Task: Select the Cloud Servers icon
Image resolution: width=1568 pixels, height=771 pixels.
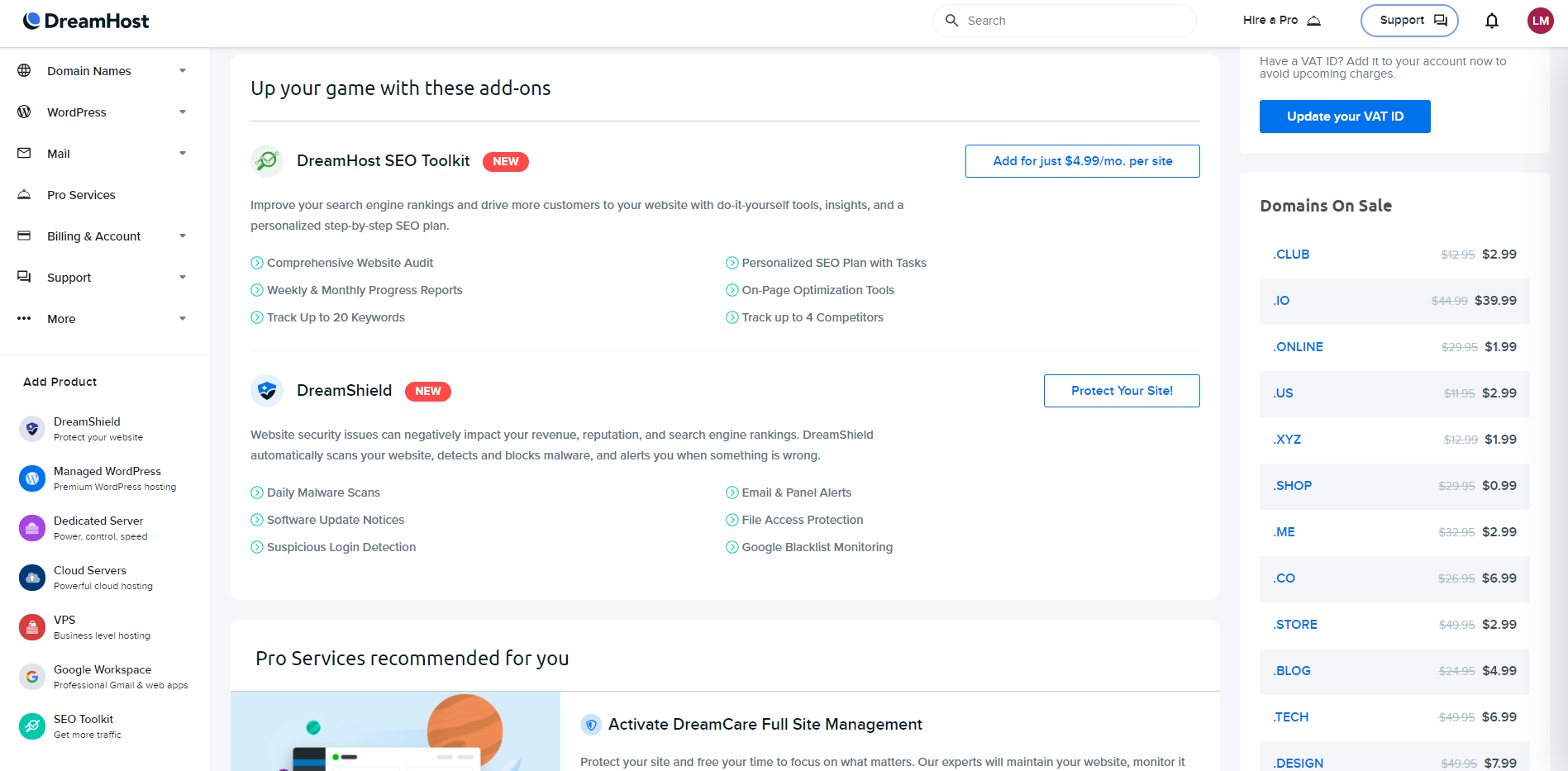Action: pyautogui.click(x=31, y=577)
